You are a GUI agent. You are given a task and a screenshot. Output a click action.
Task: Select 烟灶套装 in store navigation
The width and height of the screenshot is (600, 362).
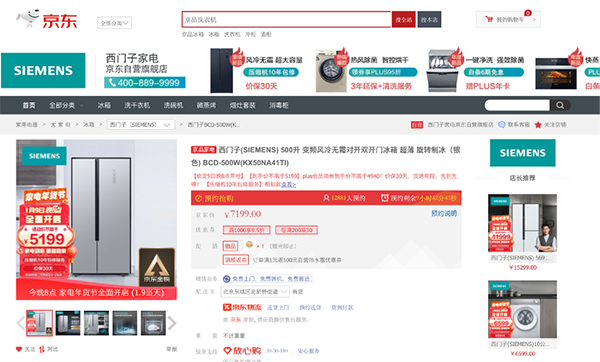(243, 105)
